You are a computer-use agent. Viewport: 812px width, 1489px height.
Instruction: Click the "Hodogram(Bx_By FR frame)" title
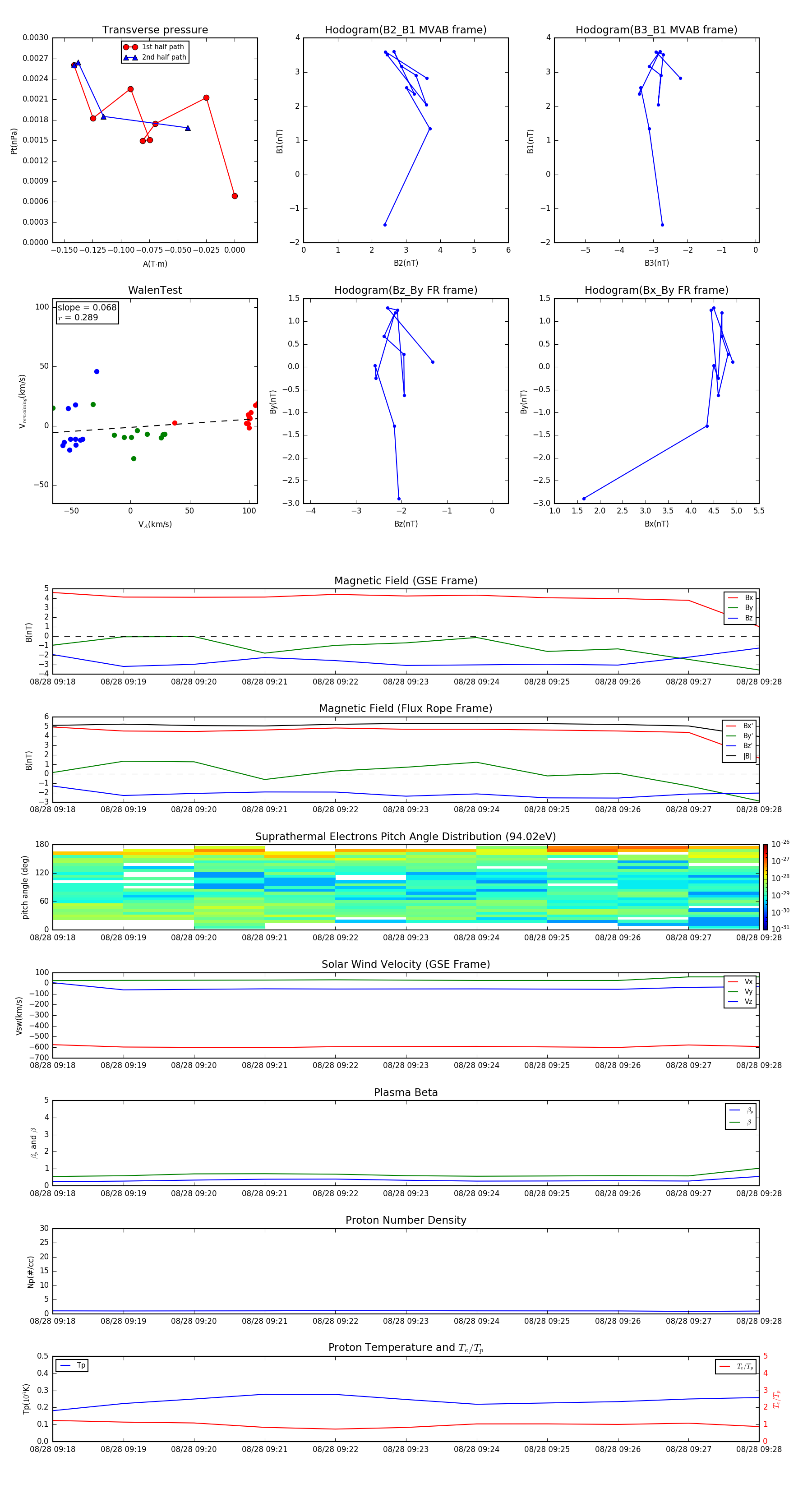point(656,290)
